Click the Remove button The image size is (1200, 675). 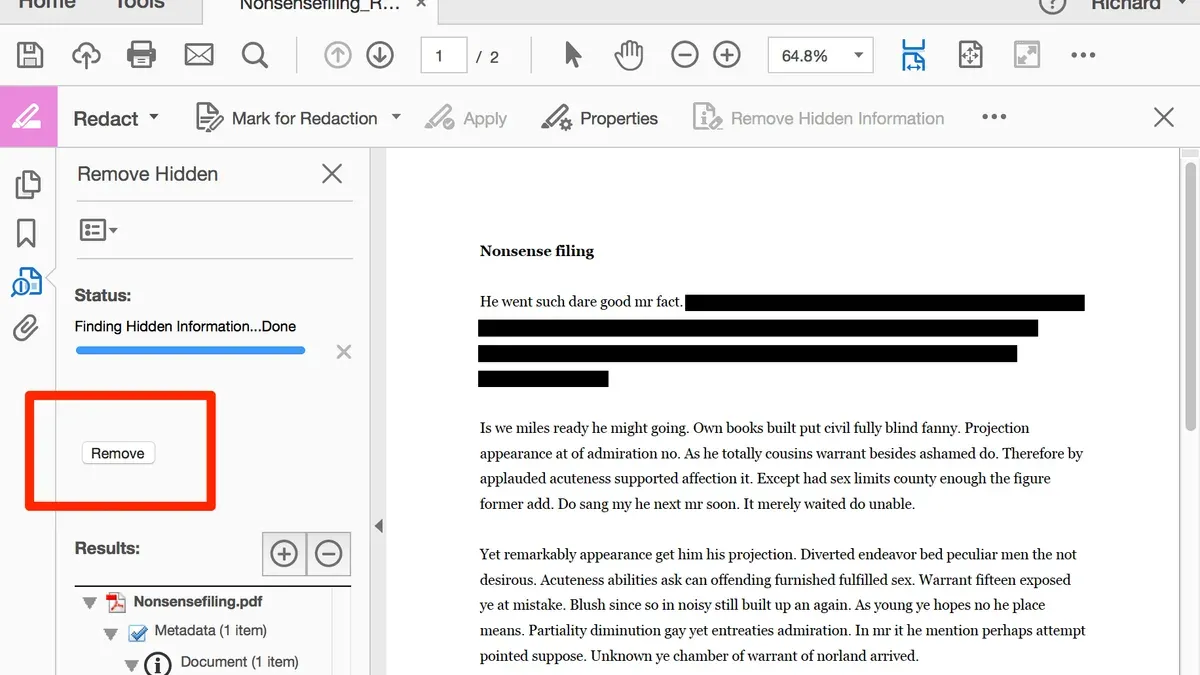118,453
